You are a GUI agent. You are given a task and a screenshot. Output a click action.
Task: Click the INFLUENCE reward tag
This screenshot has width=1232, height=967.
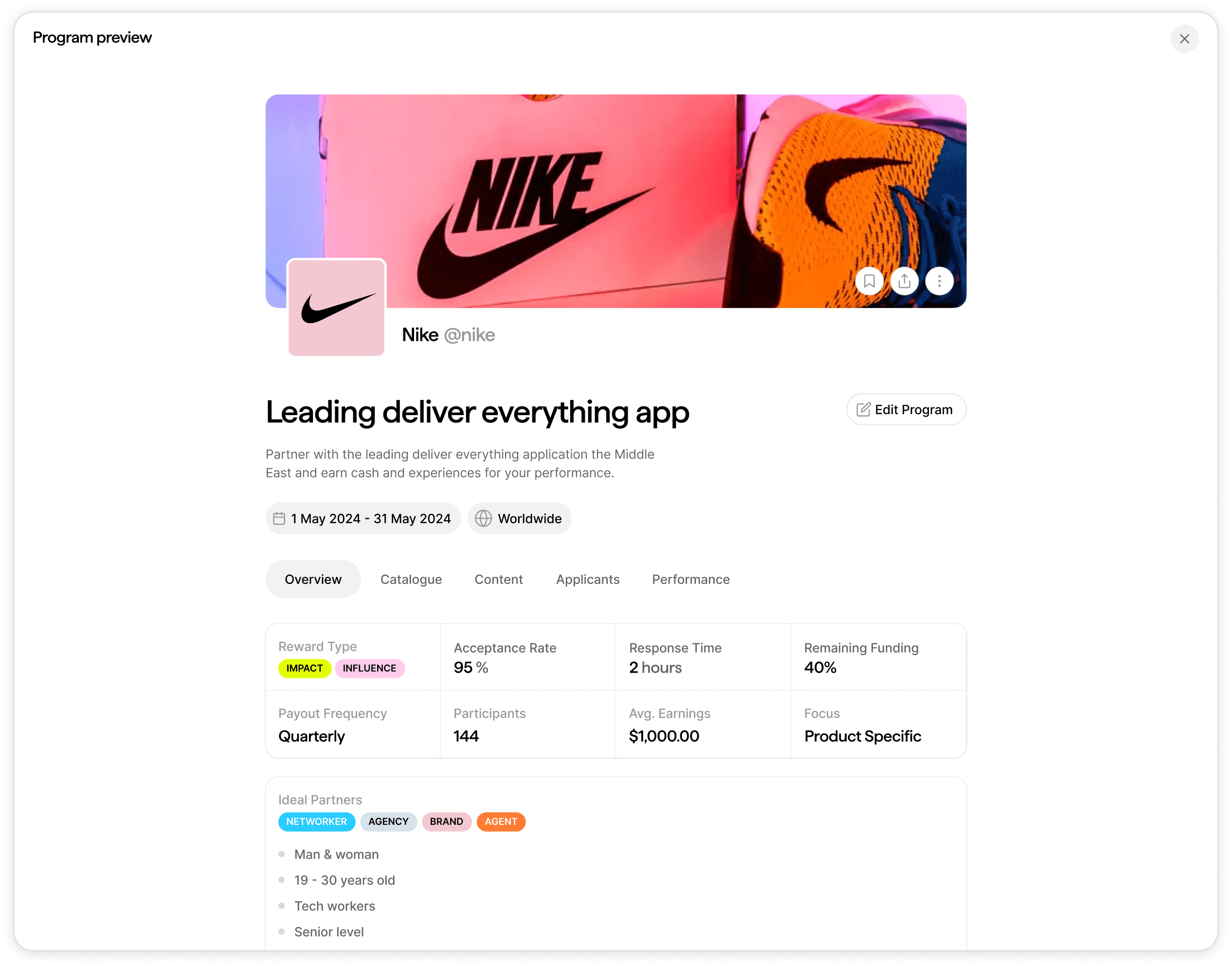pos(369,668)
